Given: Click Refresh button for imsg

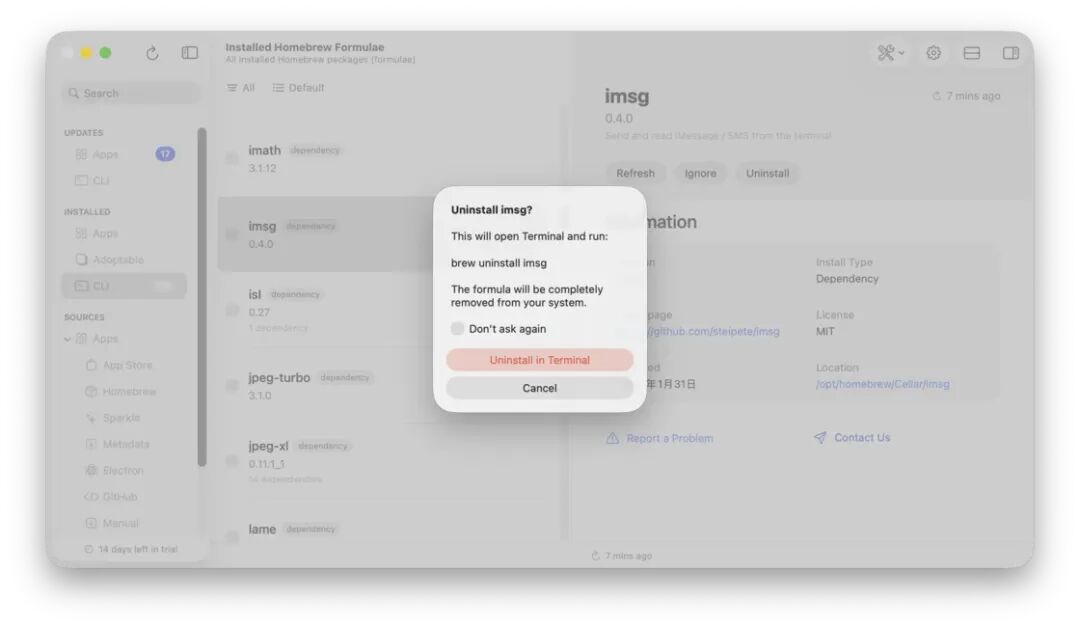Looking at the screenshot, I should pyautogui.click(x=635, y=173).
